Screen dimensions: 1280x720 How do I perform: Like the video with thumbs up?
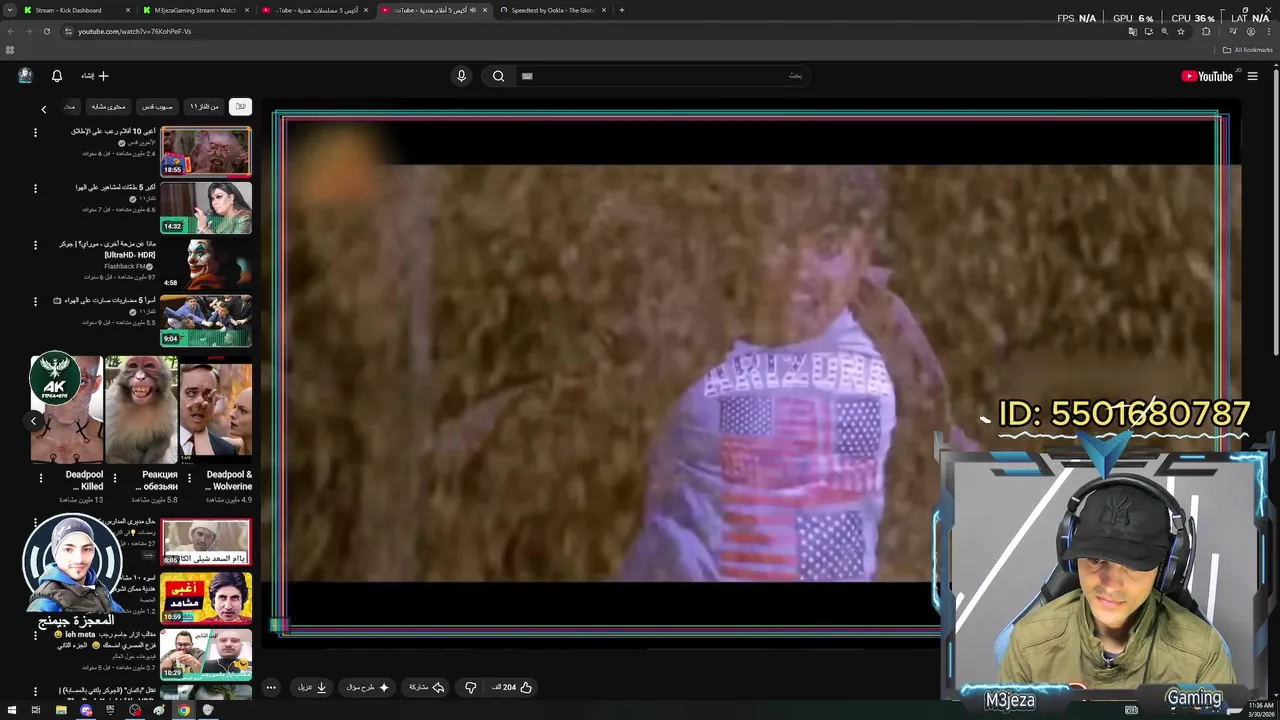click(526, 687)
